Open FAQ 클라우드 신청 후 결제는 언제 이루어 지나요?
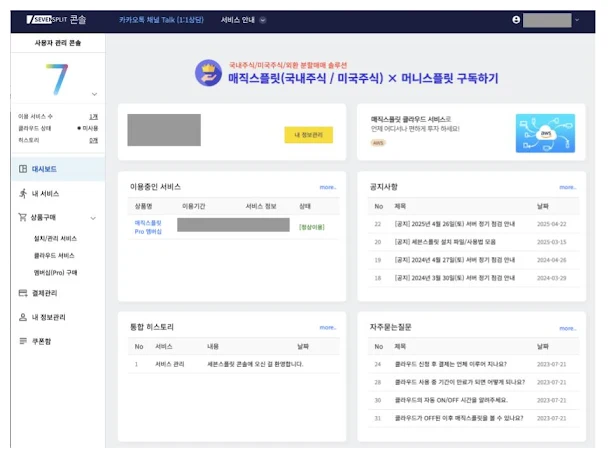Screen dimensions: 611x458 450,364
